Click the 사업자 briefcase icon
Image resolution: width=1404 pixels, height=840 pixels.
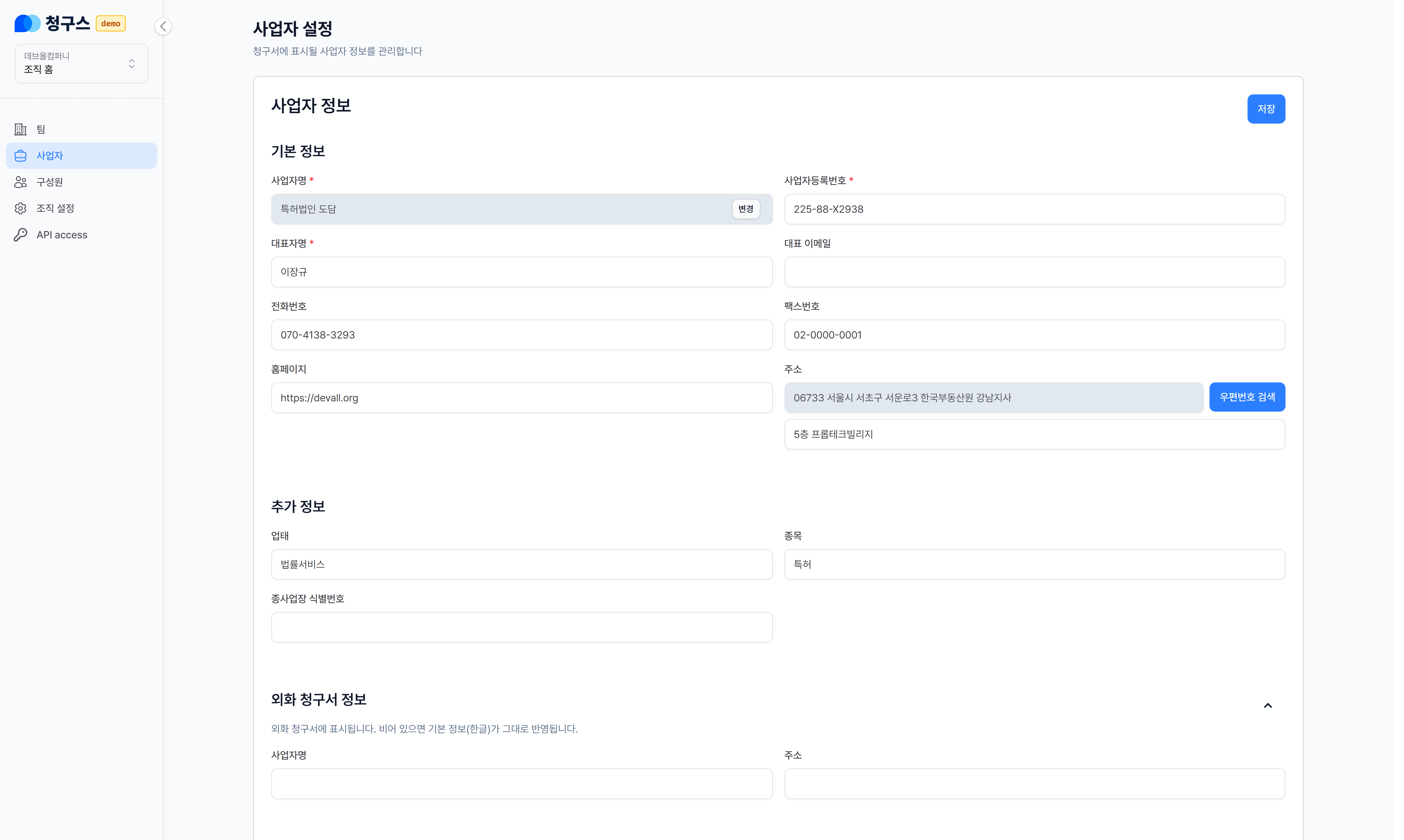coord(20,156)
